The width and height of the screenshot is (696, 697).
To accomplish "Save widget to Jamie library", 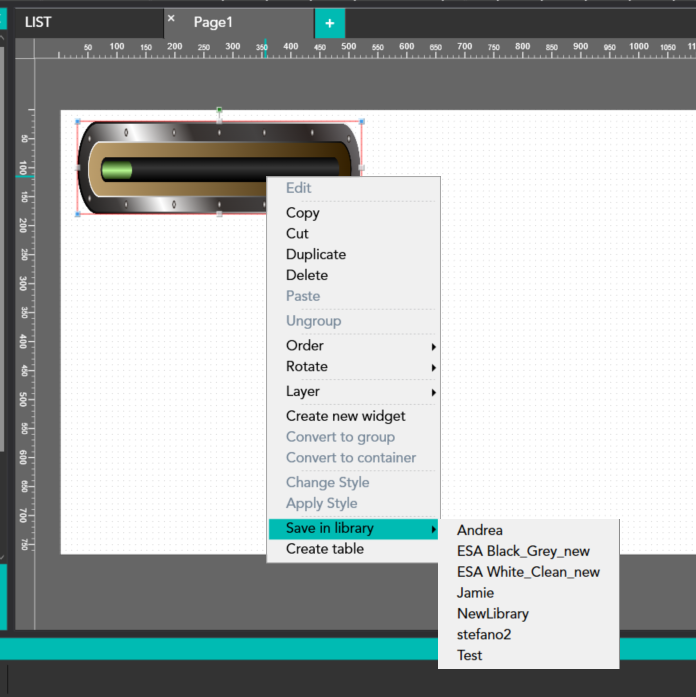I will pos(475,593).
